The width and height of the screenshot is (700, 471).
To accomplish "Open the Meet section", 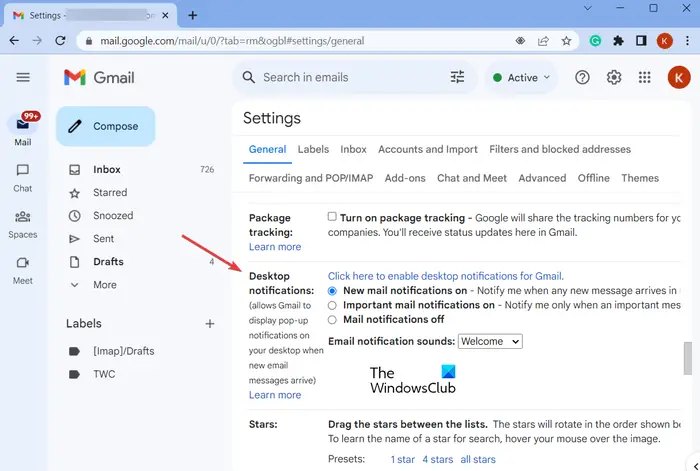I will click(22, 271).
